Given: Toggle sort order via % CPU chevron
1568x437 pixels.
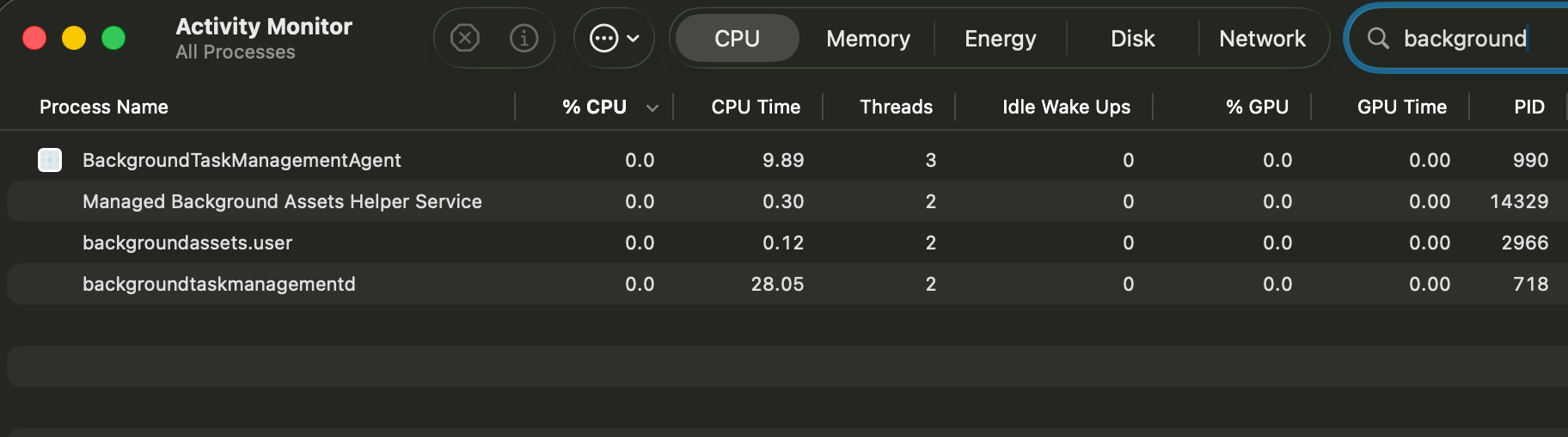Looking at the screenshot, I should 652,108.
